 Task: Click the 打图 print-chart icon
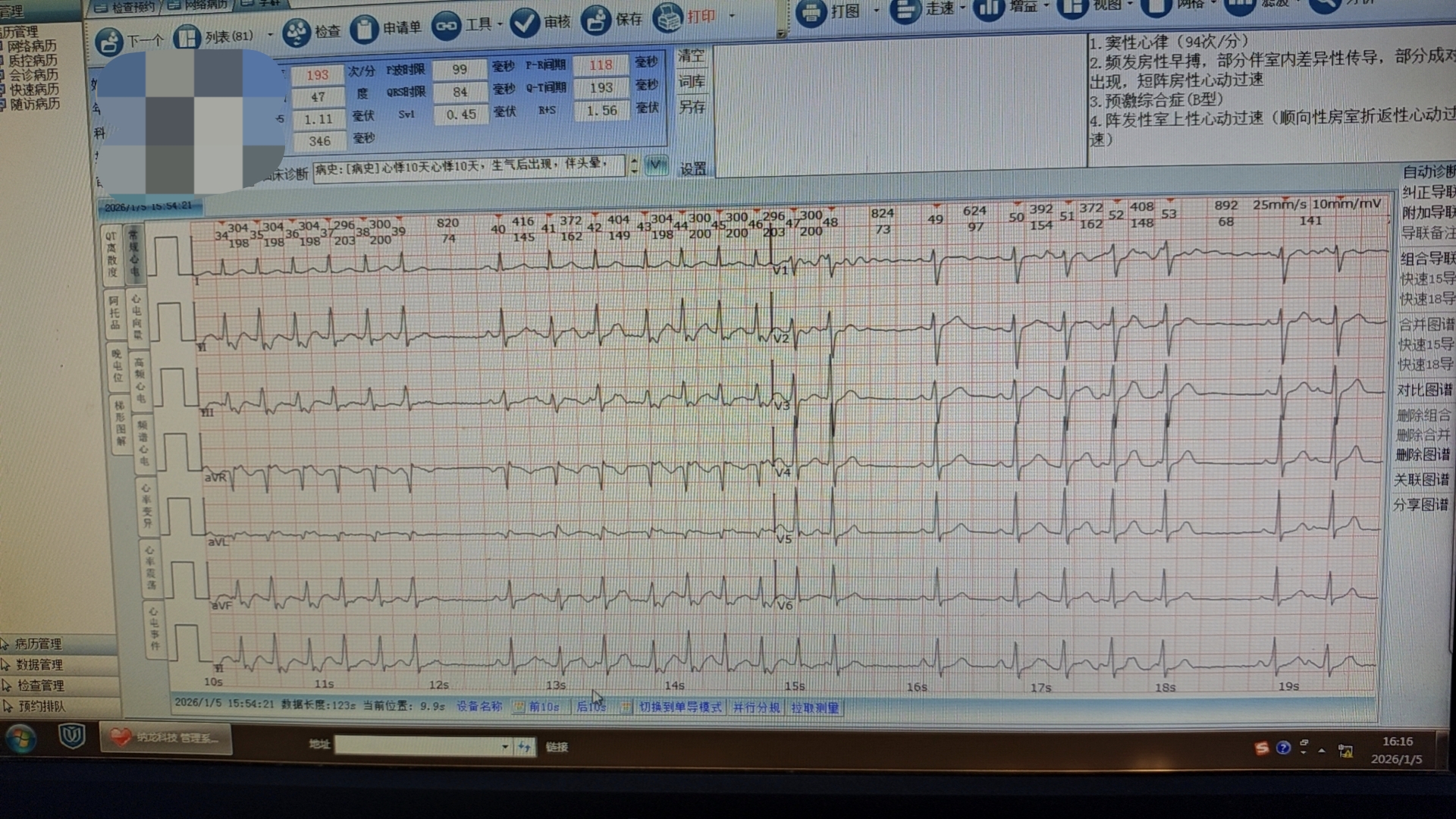pos(811,12)
